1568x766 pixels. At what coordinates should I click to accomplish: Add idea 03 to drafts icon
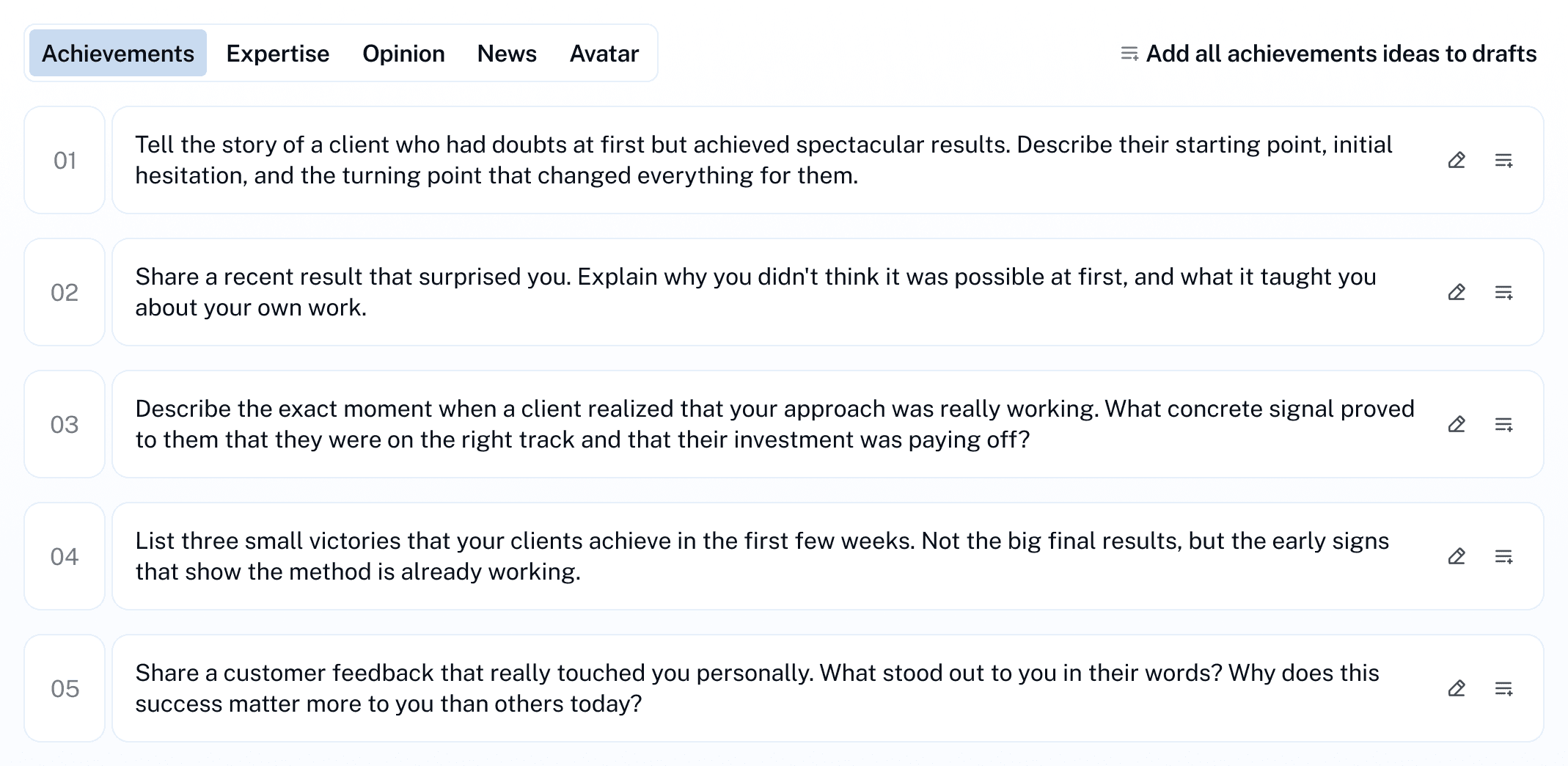(x=1503, y=424)
